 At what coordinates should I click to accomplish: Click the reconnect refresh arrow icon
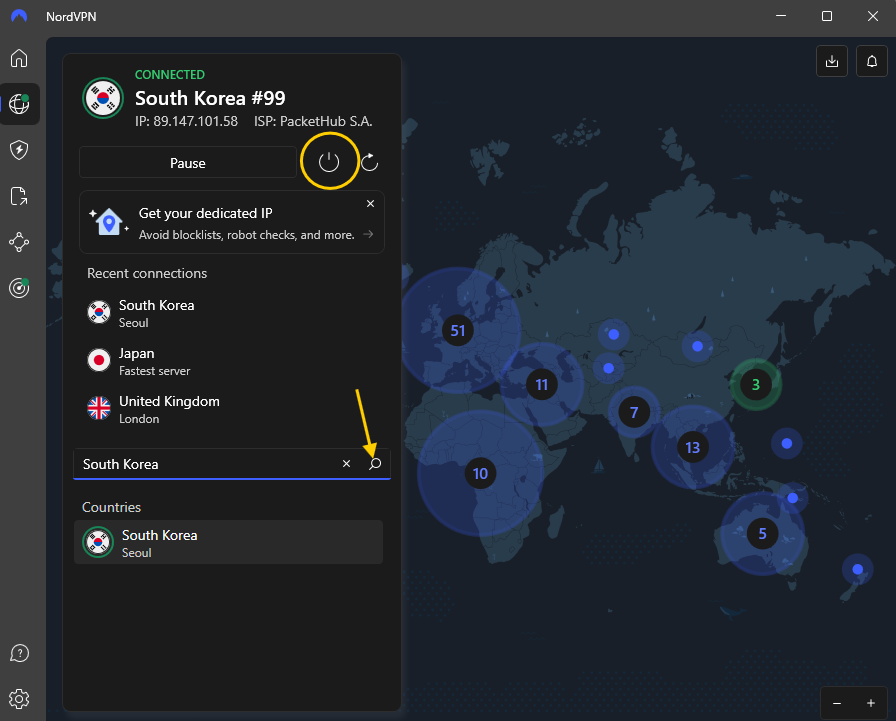[370, 162]
